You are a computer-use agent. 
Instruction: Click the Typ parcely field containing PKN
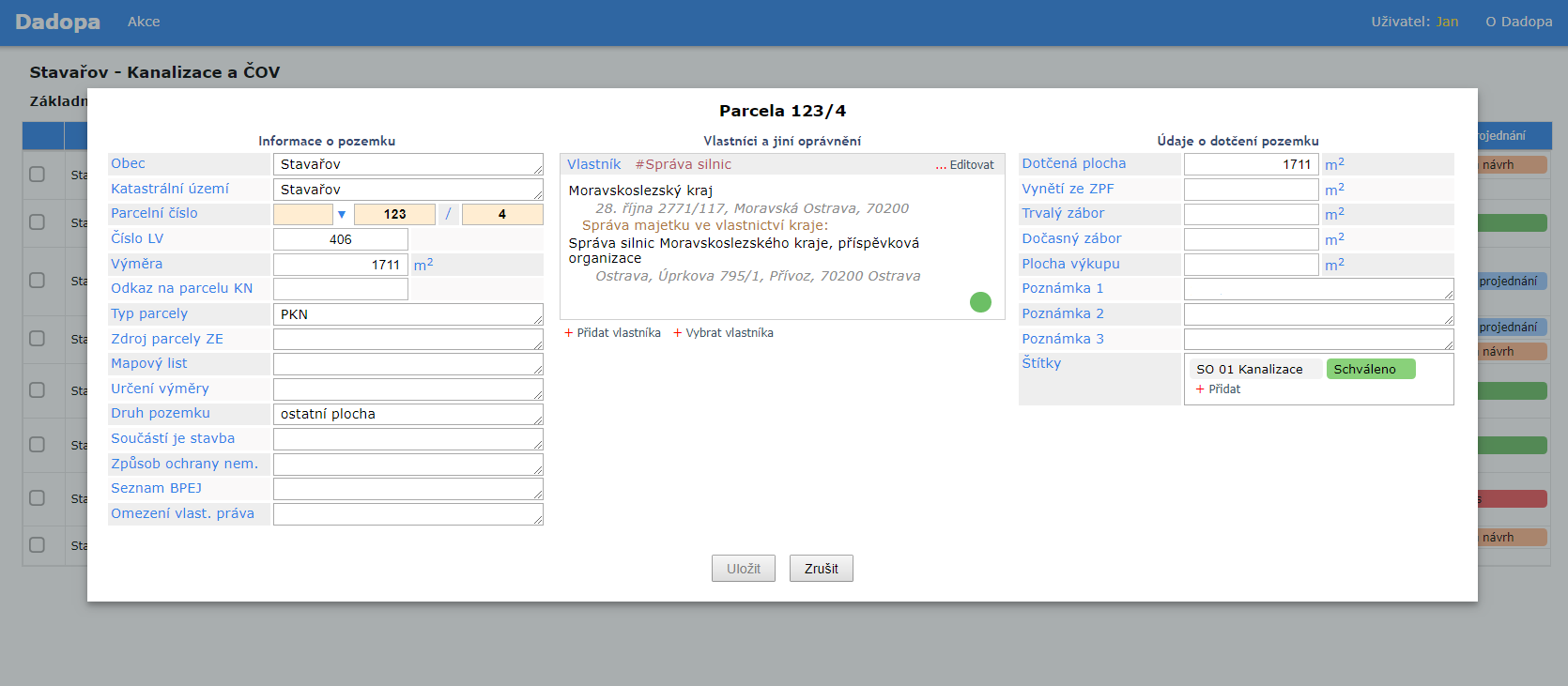407,314
